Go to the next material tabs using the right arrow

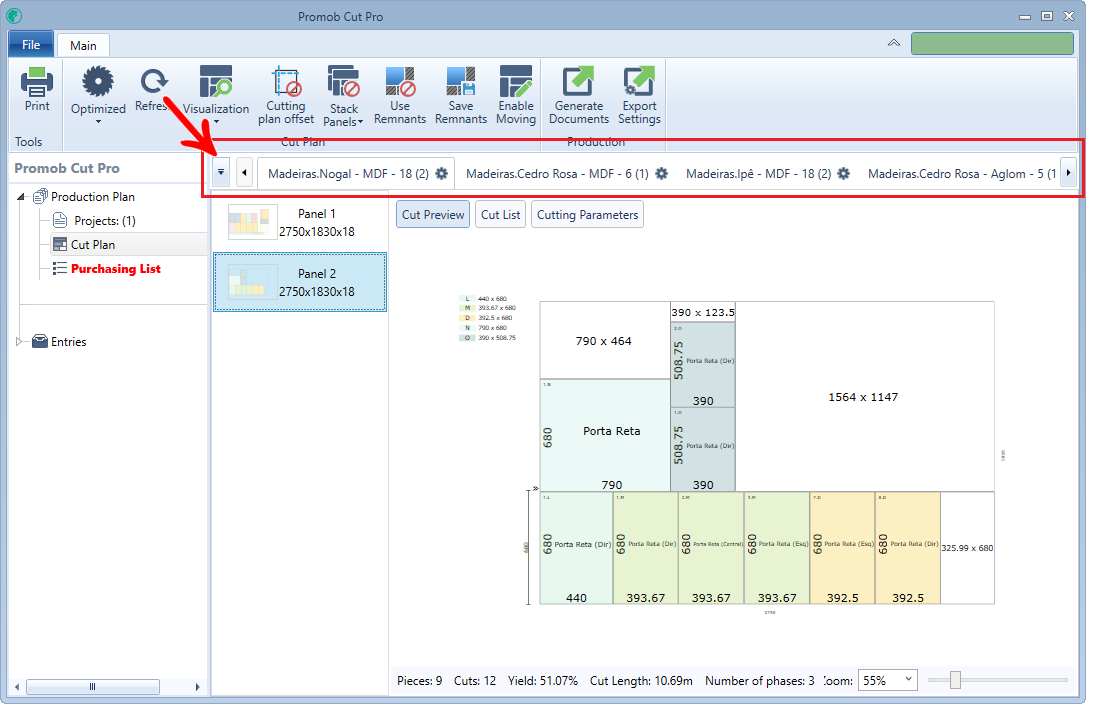point(1068,173)
